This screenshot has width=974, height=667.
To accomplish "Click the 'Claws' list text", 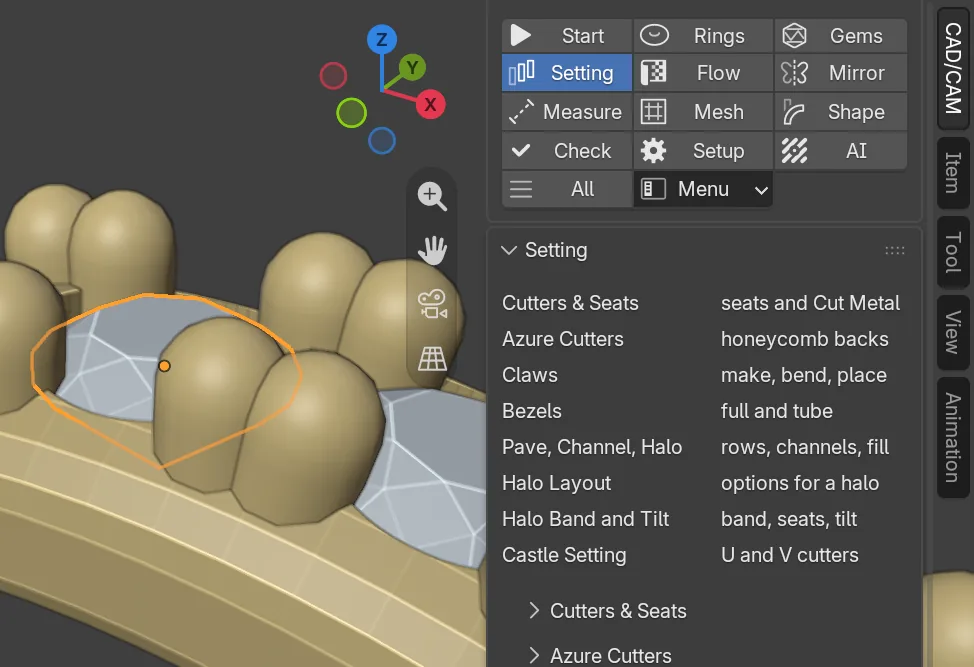I will pos(530,374).
